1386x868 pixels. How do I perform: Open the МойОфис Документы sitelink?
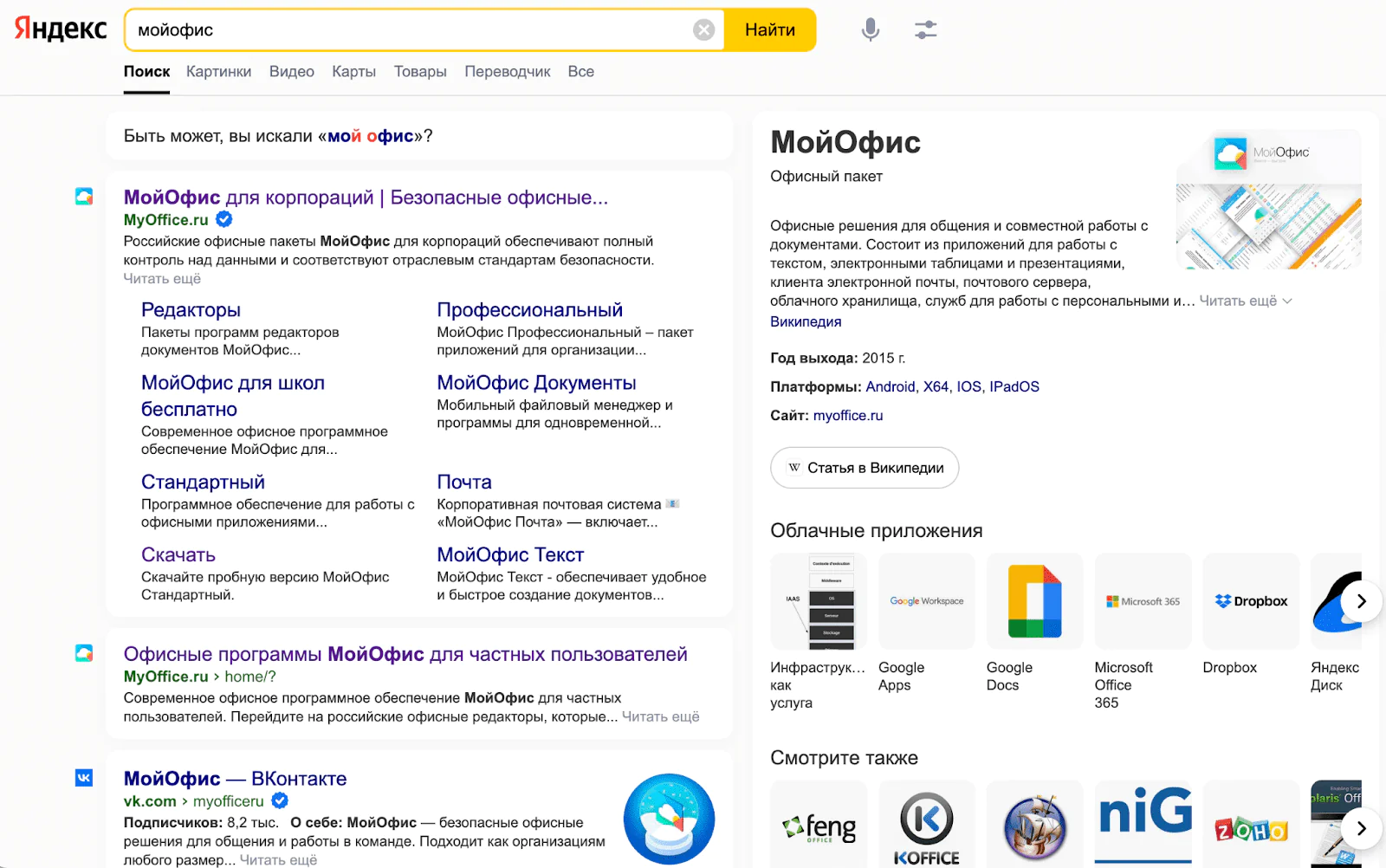coord(536,383)
